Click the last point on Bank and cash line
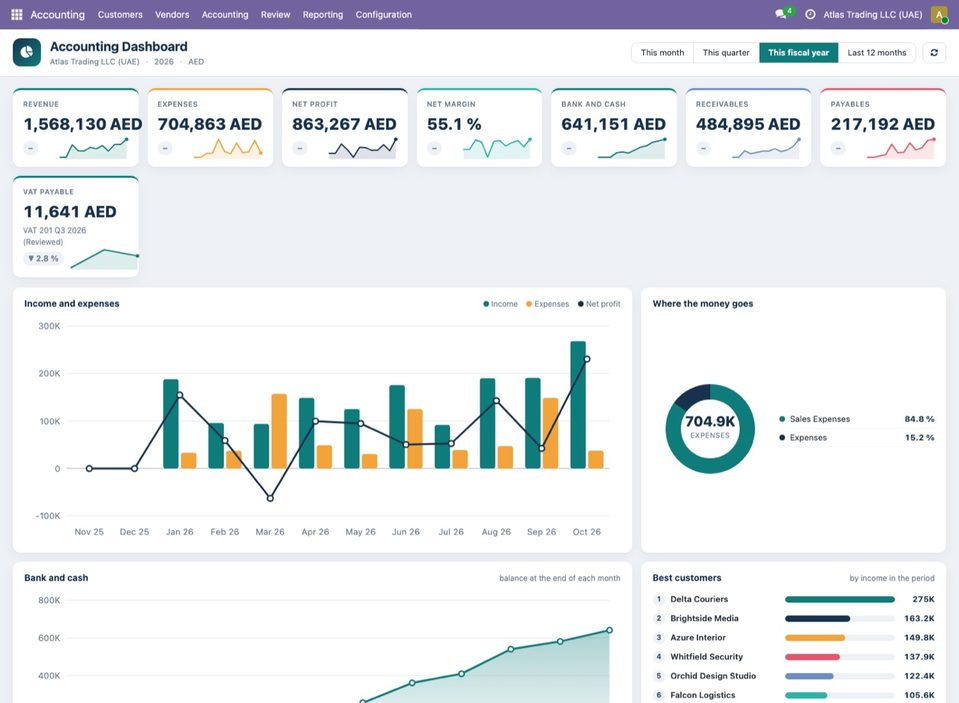This screenshot has width=959, height=703. [609, 630]
